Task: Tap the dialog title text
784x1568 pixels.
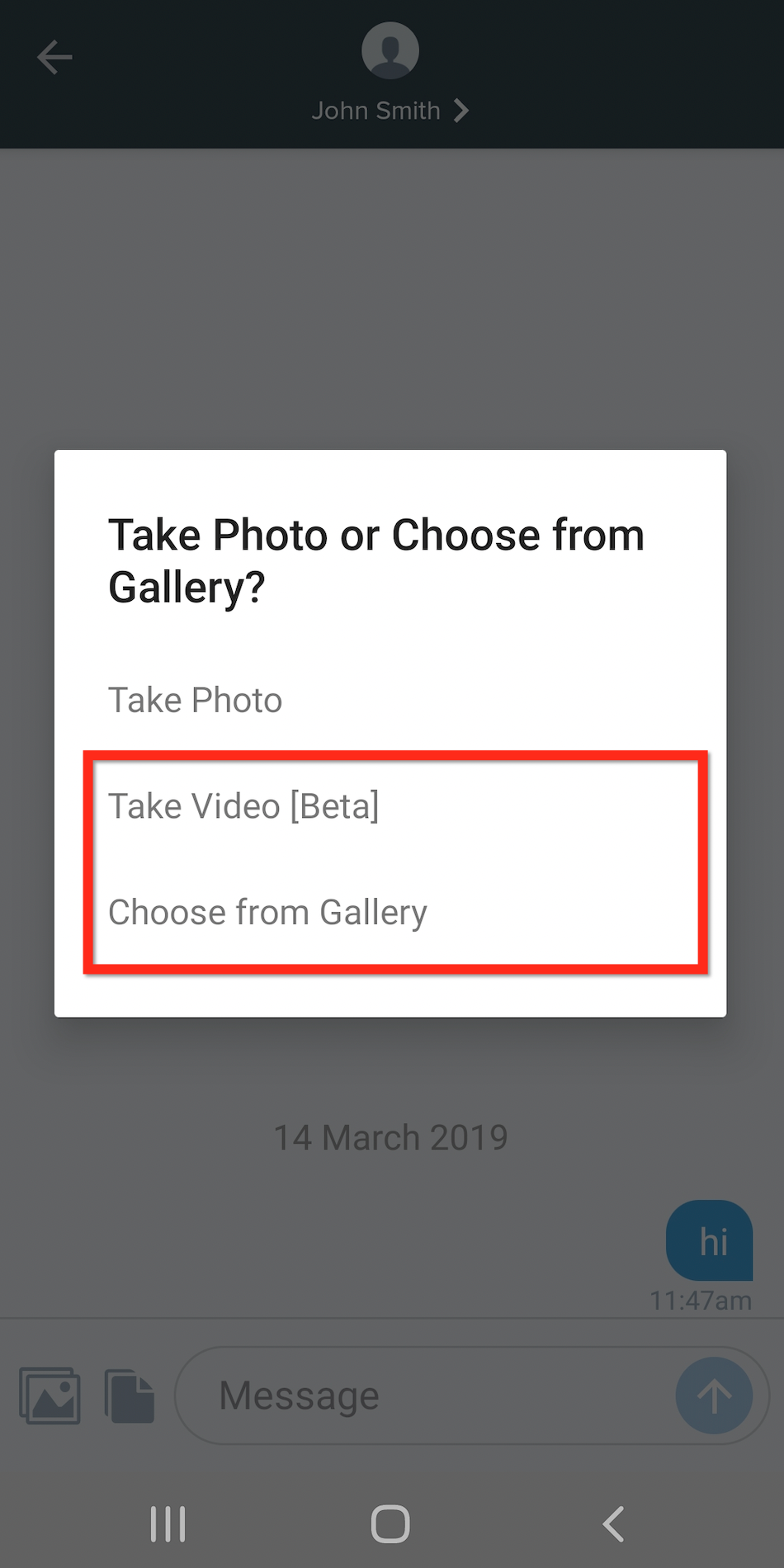Action: (x=376, y=560)
